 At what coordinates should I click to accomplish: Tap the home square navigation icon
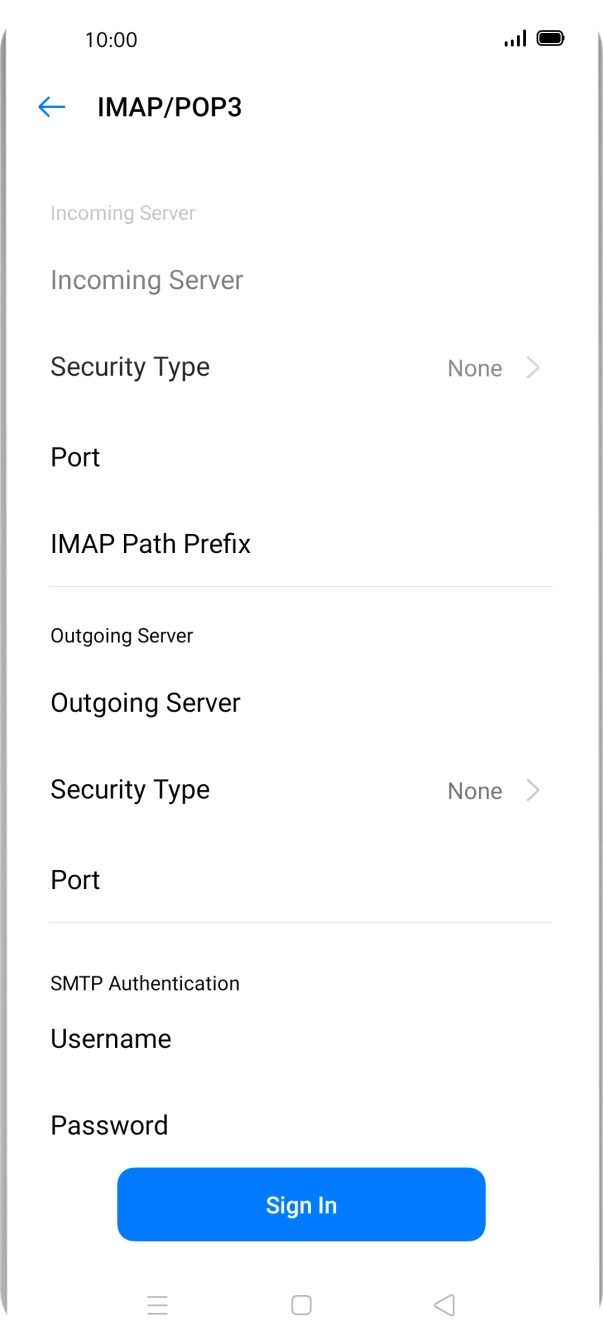tap(301, 1305)
